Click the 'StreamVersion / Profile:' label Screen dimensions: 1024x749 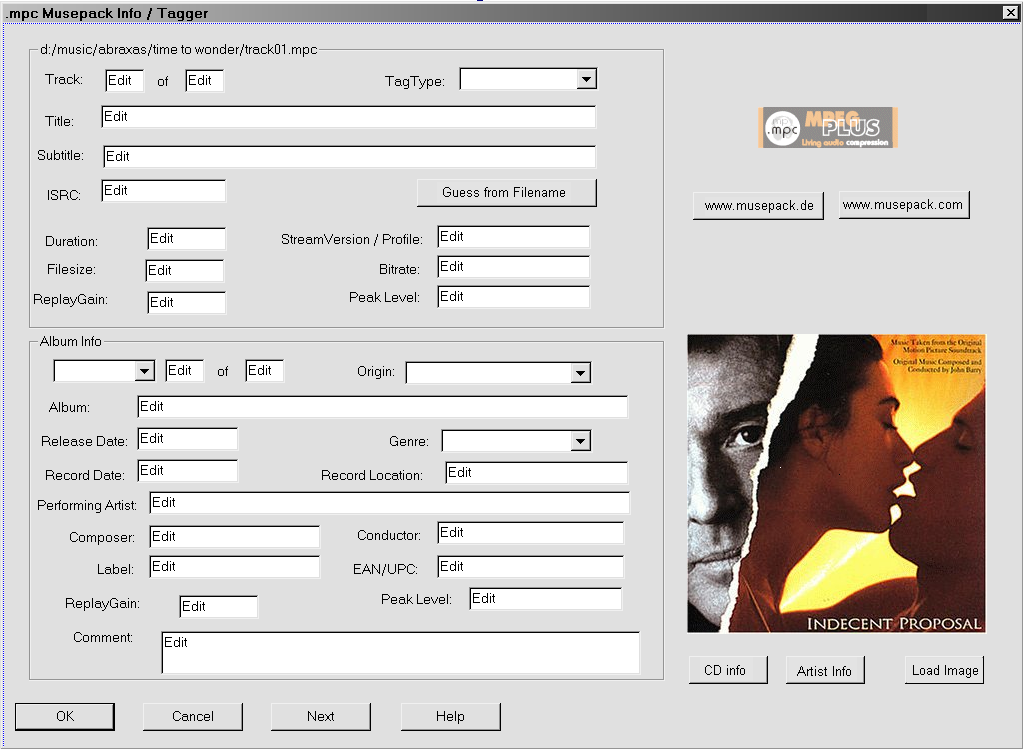pos(352,240)
